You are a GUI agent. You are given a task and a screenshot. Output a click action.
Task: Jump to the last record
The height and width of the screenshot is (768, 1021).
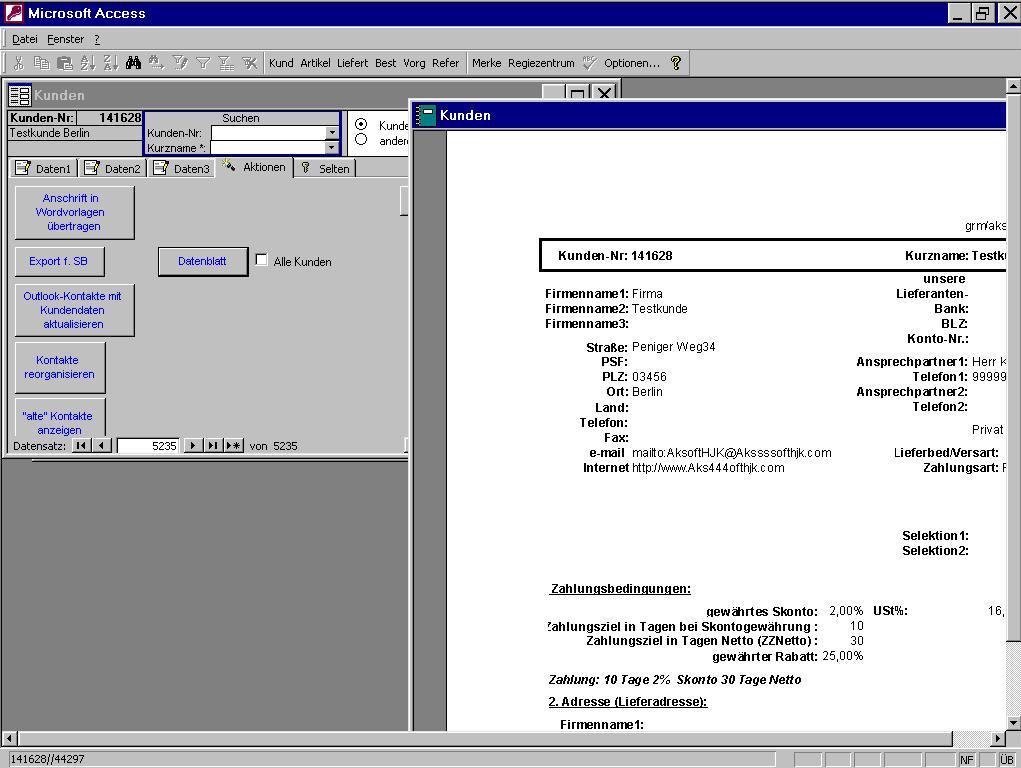coord(213,446)
